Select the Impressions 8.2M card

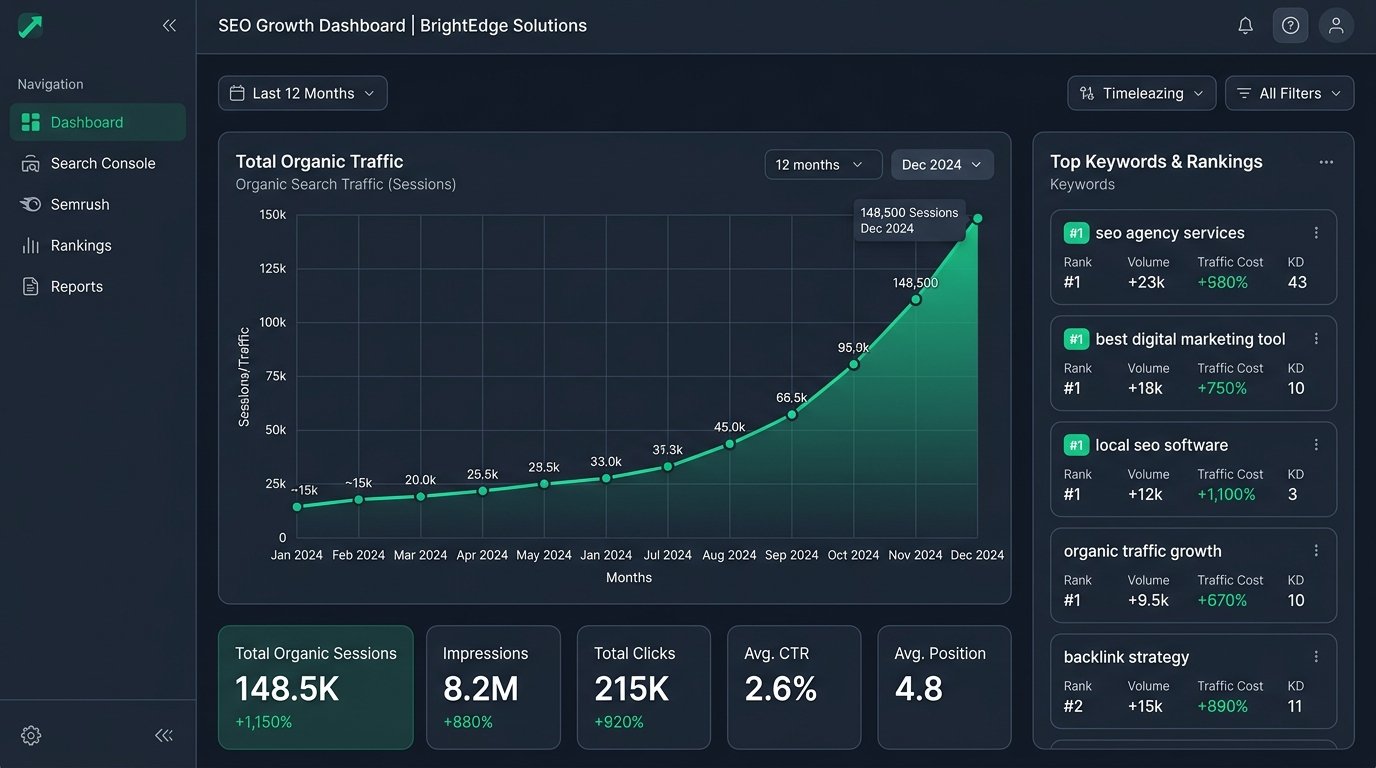[494, 688]
